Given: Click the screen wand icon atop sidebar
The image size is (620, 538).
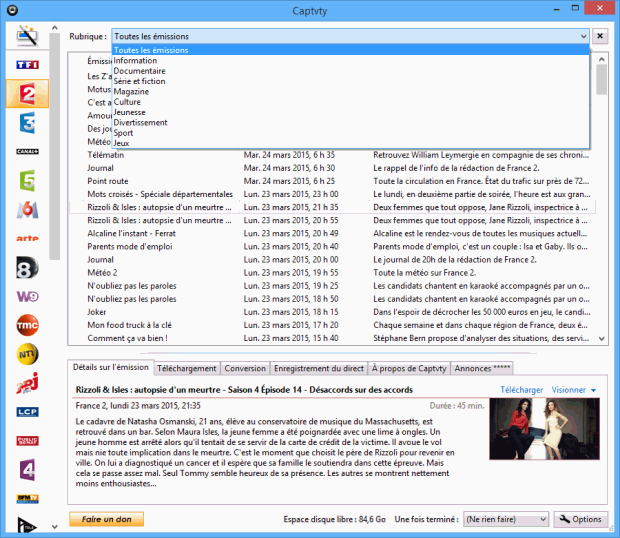Looking at the screenshot, I should (27, 36).
